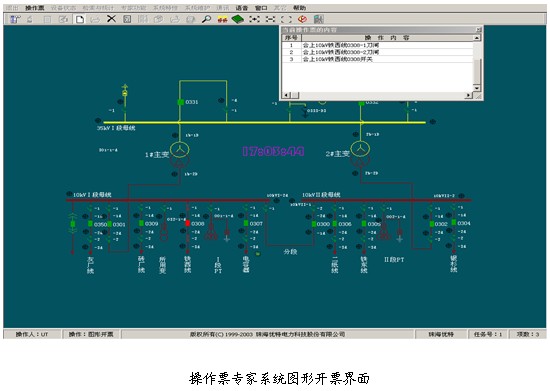This screenshot has height=391, width=550.
Task: Toggle the green 0331 breaker switch
Action: coord(181,102)
